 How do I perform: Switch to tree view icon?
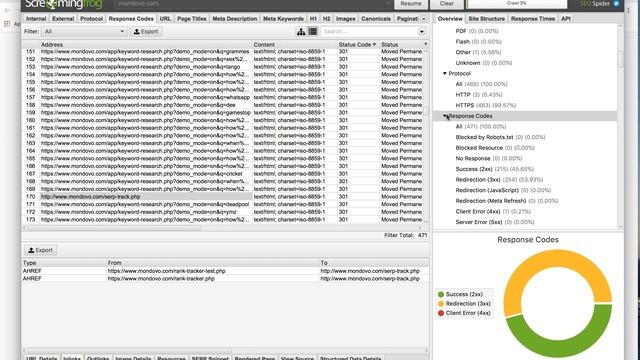pos(301,31)
